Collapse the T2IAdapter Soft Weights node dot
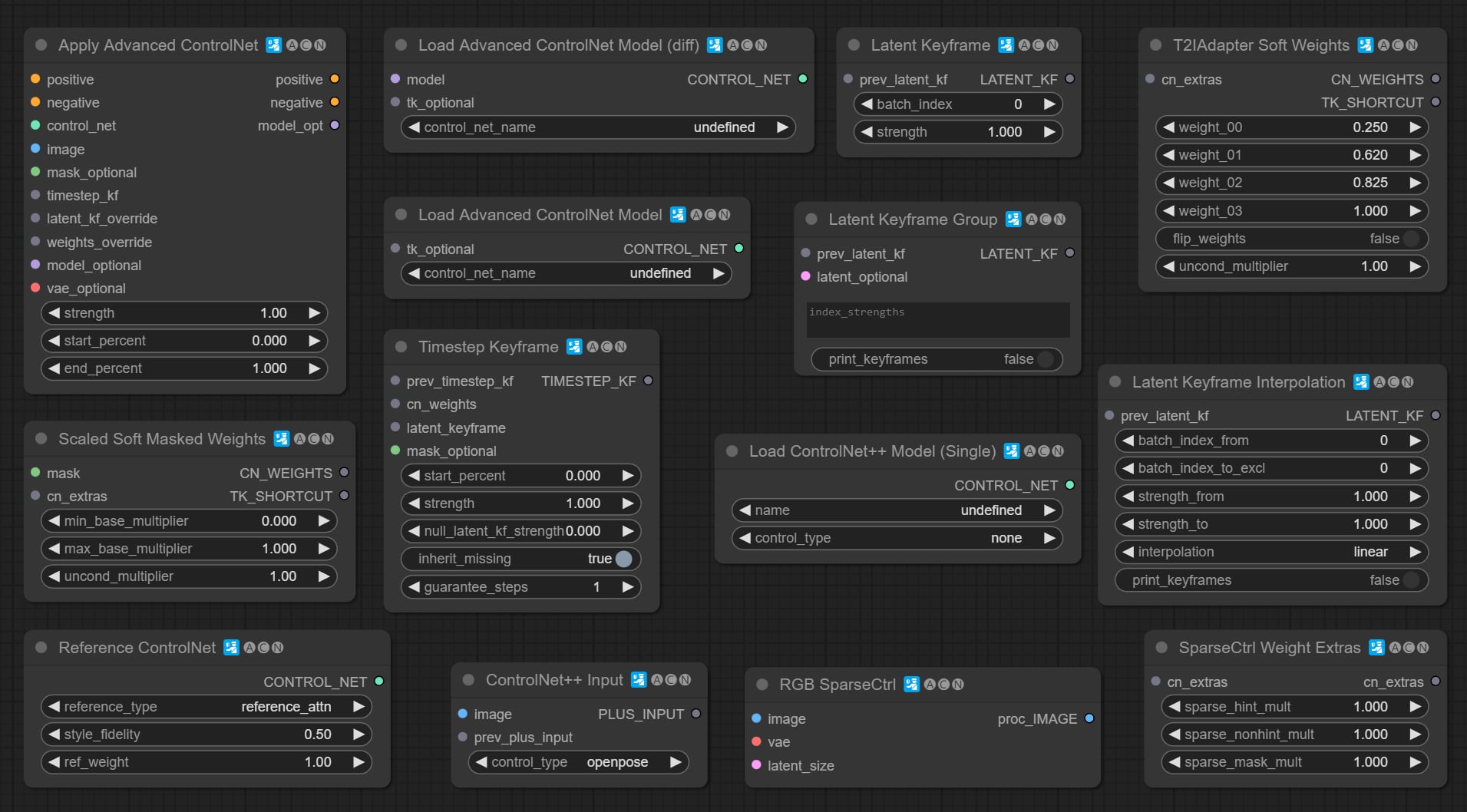Screen dimensions: 1467x812 coord(1155,45)
